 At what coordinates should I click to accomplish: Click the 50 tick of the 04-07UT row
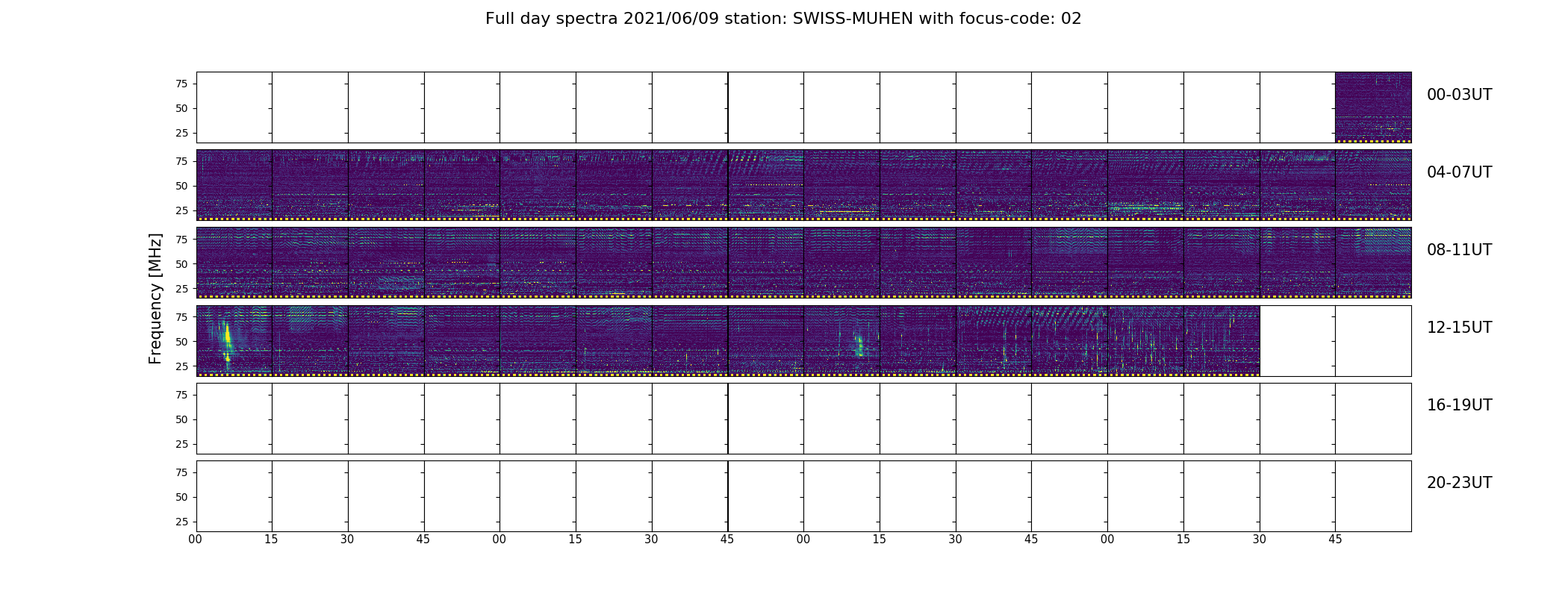click(181, 186)
